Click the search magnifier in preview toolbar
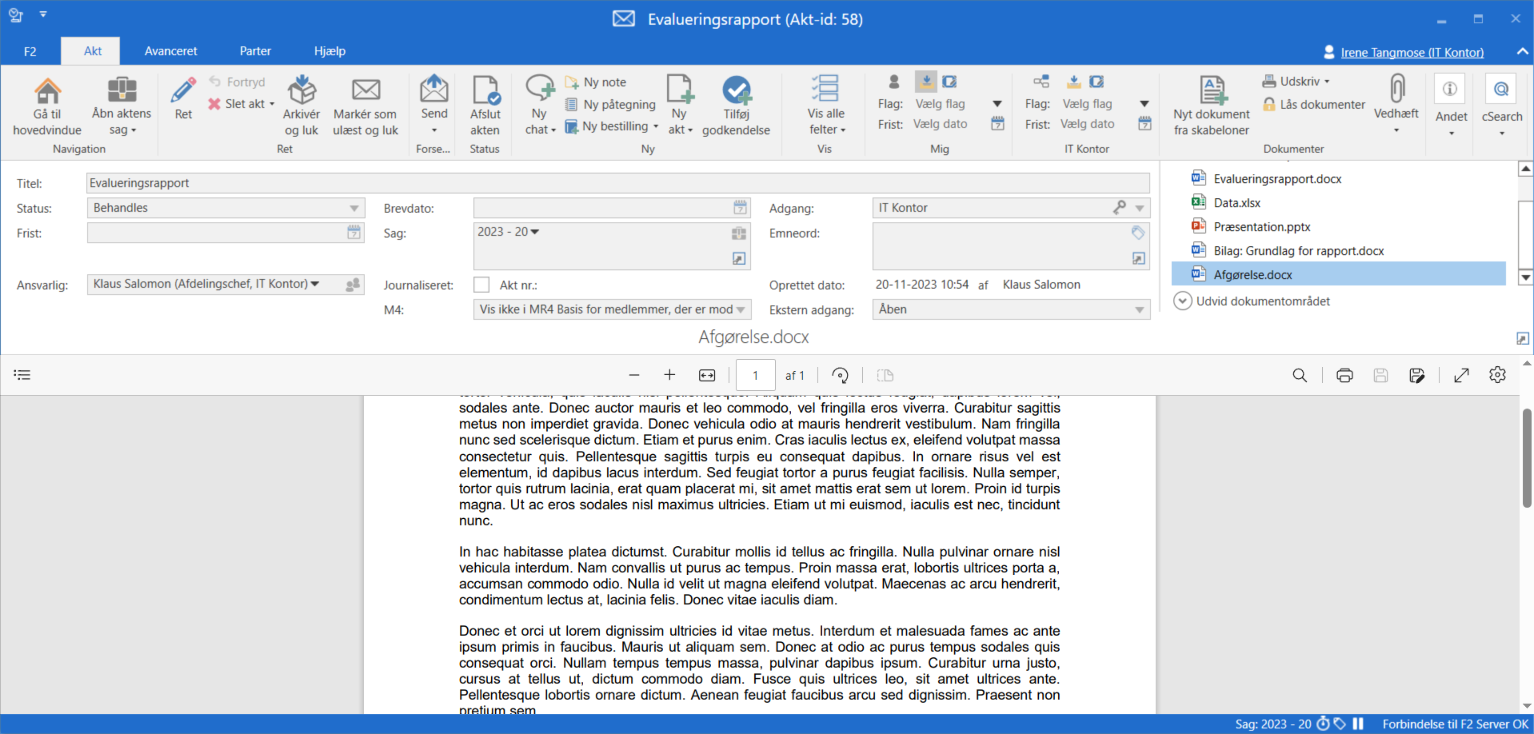 point(1299,375)
